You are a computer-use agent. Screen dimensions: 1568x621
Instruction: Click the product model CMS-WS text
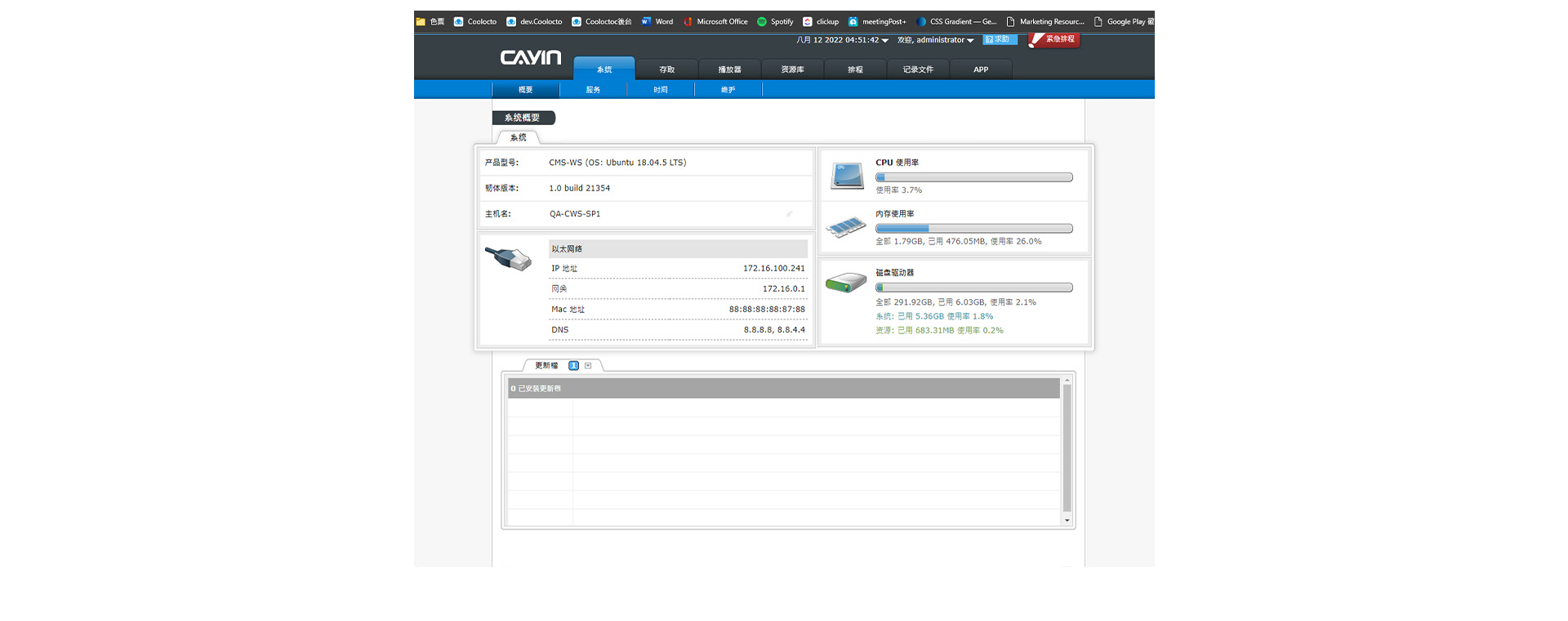(x=617, y=163)
